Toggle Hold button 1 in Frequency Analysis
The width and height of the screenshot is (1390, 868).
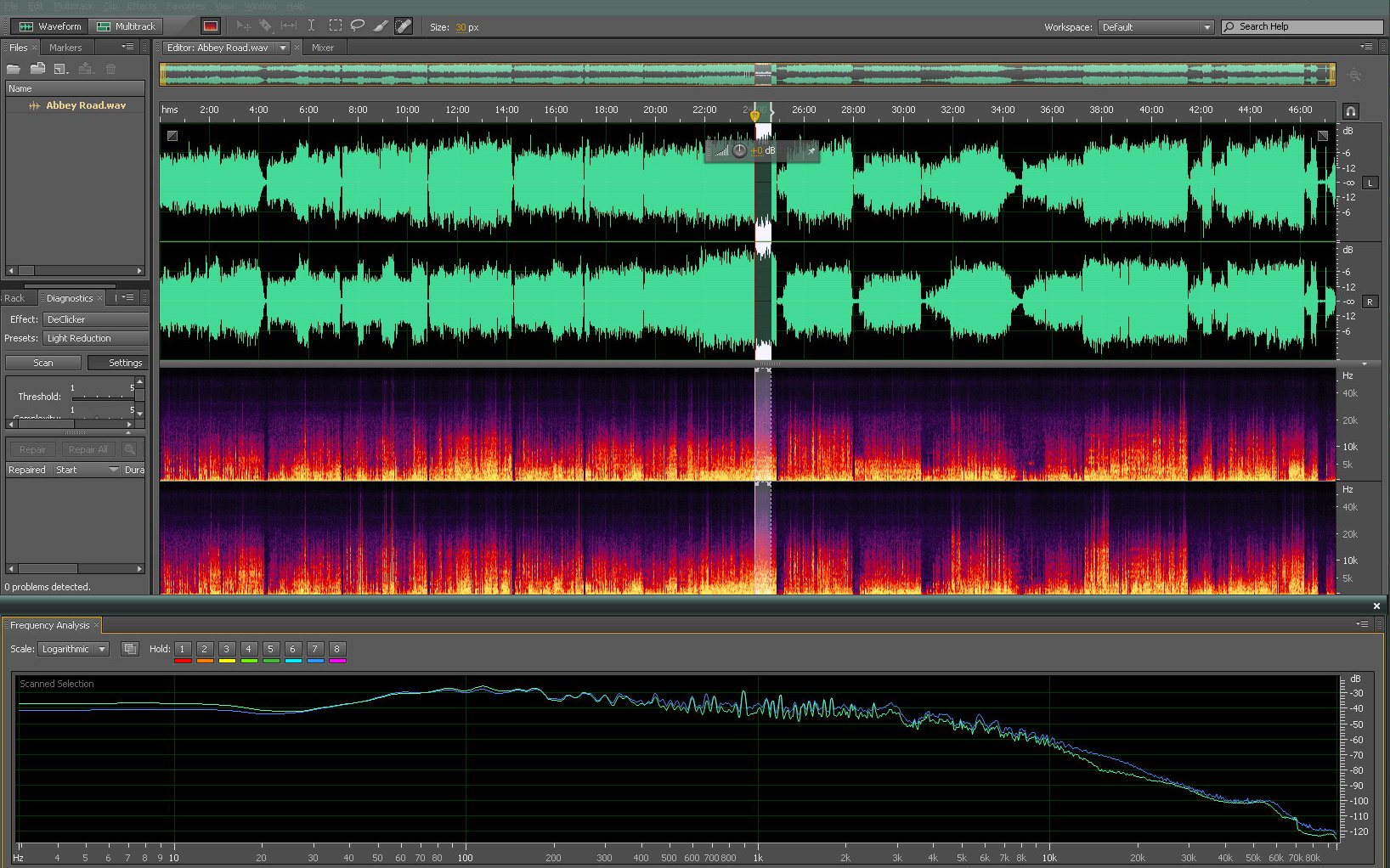[x=182, y=649]
